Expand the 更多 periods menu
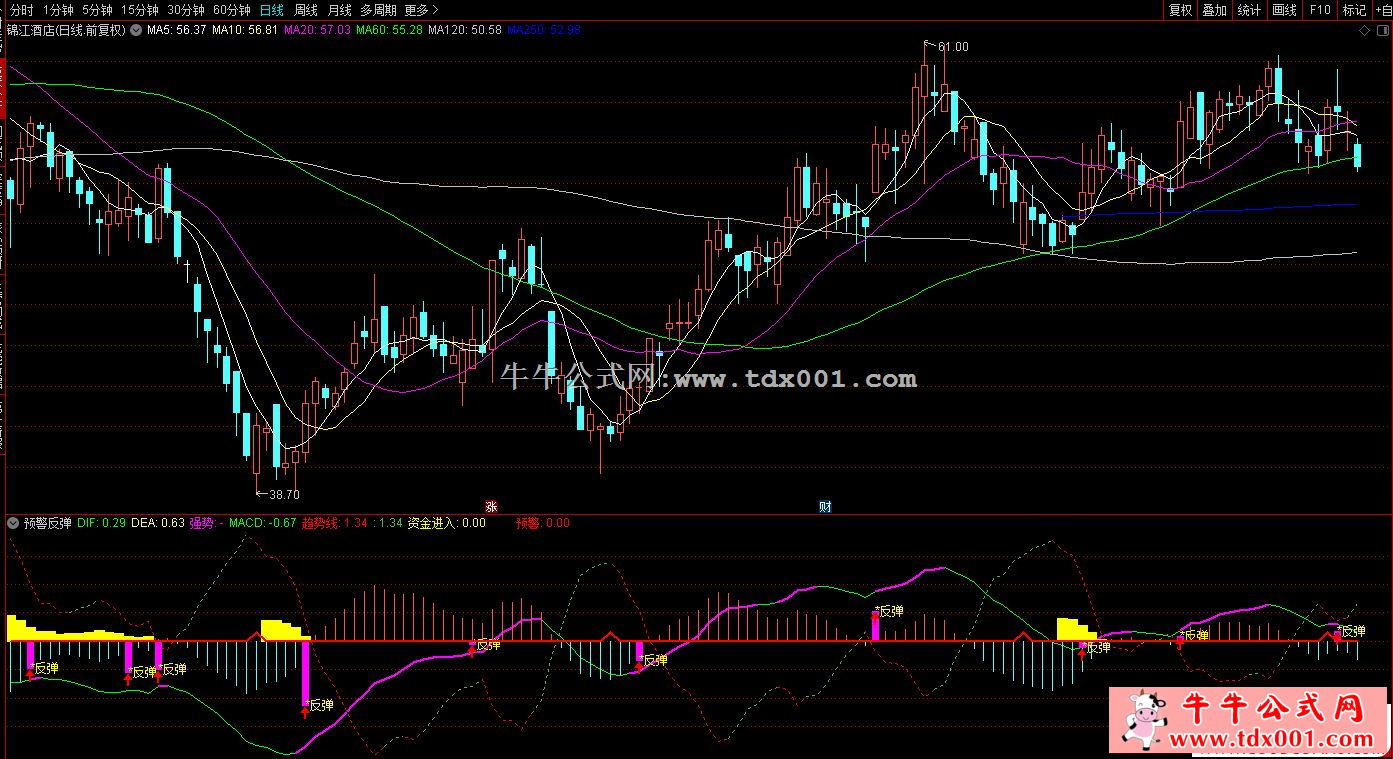Screen dimensions: 1393x759 coord(421,10)
